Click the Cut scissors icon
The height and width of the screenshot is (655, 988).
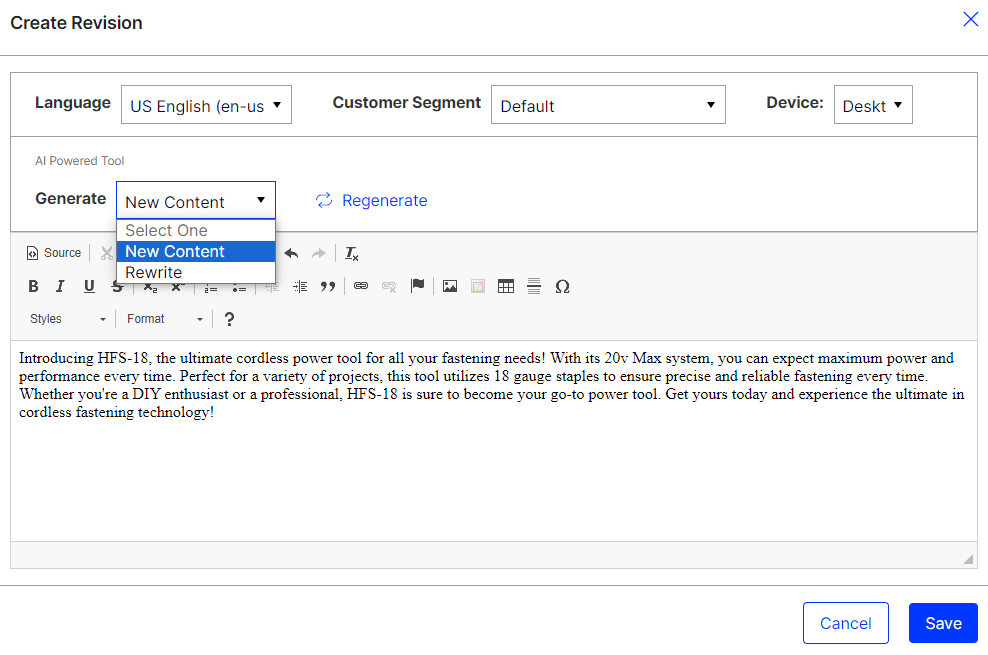coord(106,253)
